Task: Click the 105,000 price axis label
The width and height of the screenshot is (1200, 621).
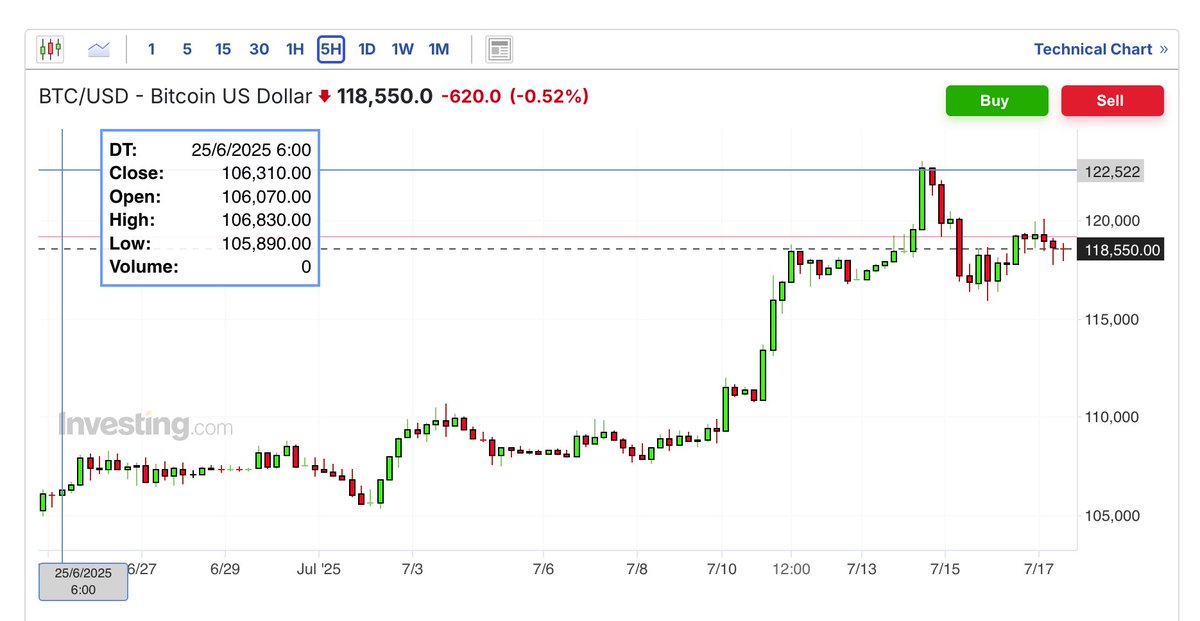Action: coord(1112,516)
